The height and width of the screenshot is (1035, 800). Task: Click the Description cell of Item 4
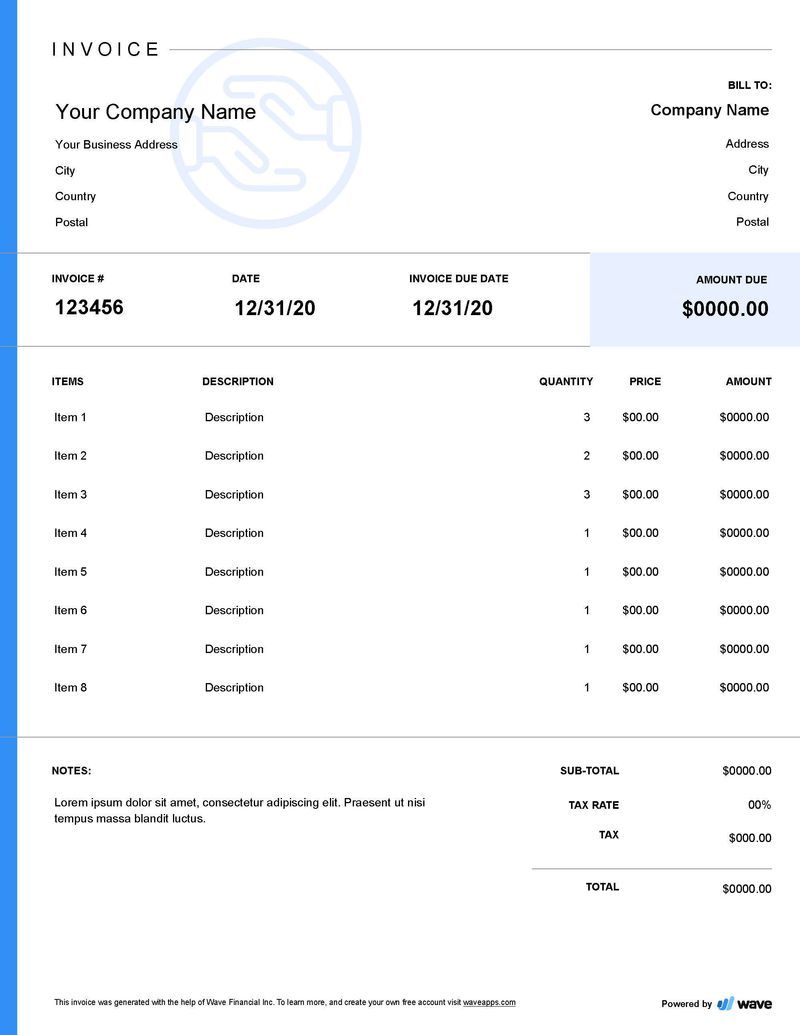tap(234, 533)
